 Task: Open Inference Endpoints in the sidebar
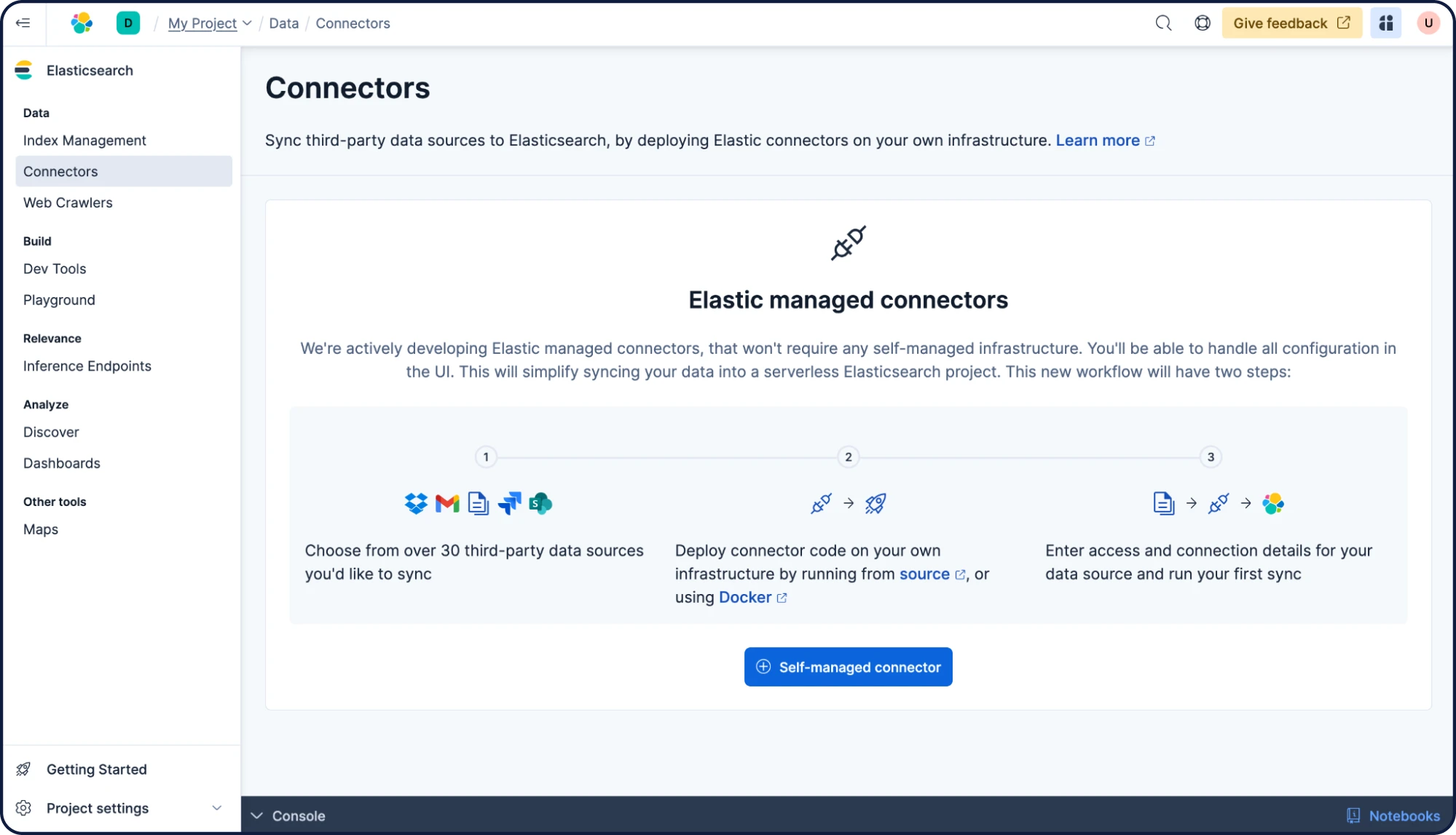(x=124, y=366)
